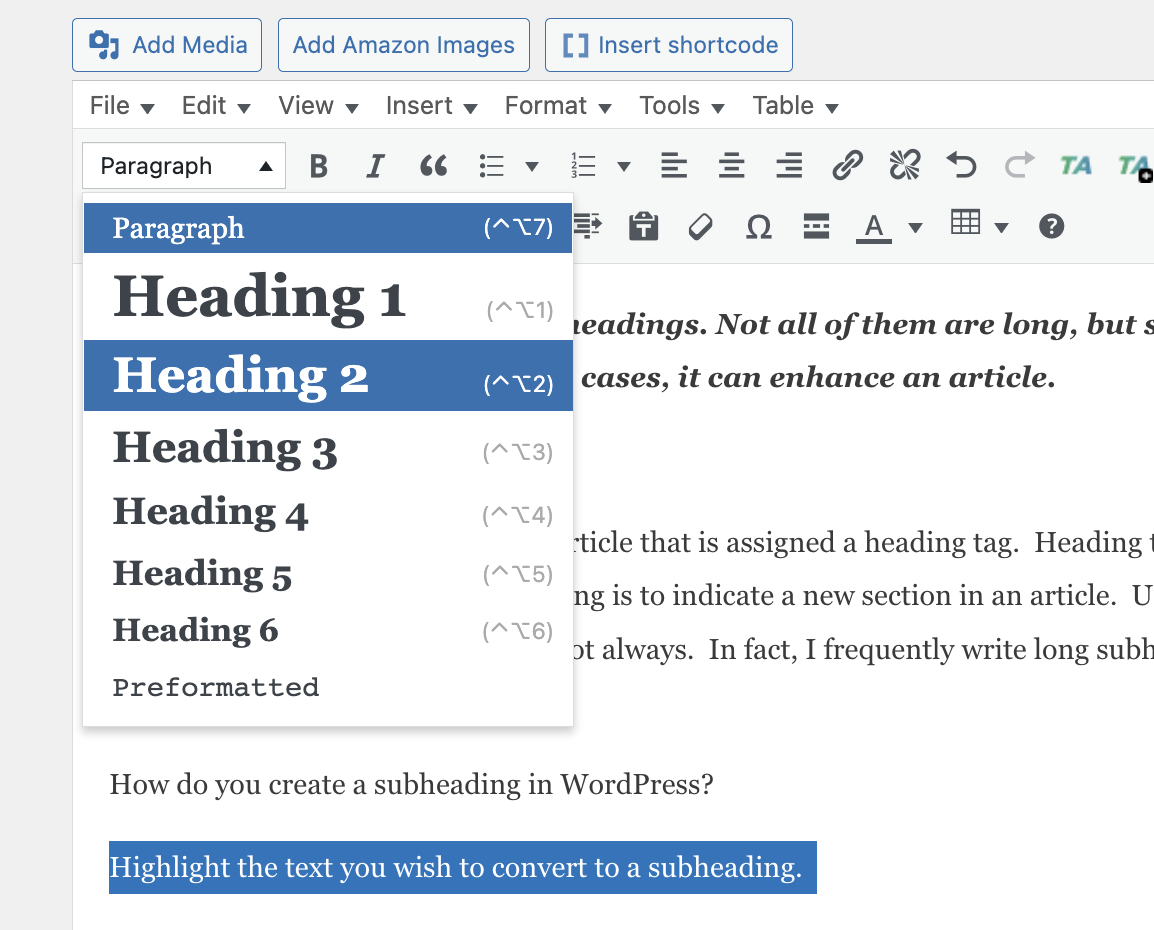
Task: Click the first green TA icon
Action: click(1076, 166)
